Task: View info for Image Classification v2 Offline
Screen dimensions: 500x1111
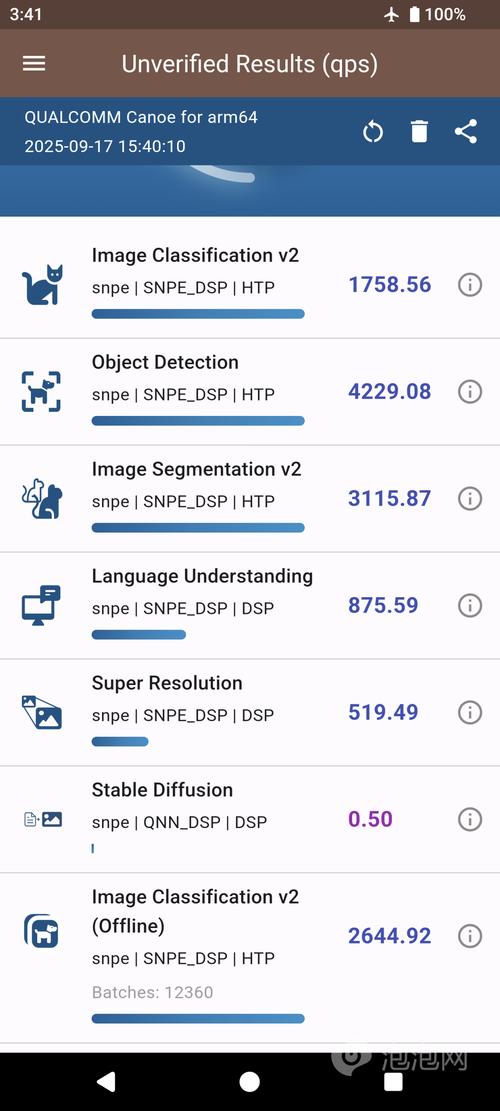Action: tap(470, 936)
